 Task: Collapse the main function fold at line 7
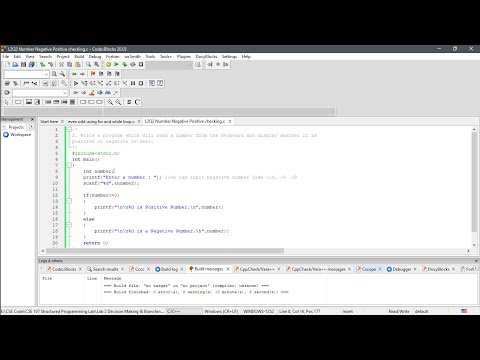[69, 165]
